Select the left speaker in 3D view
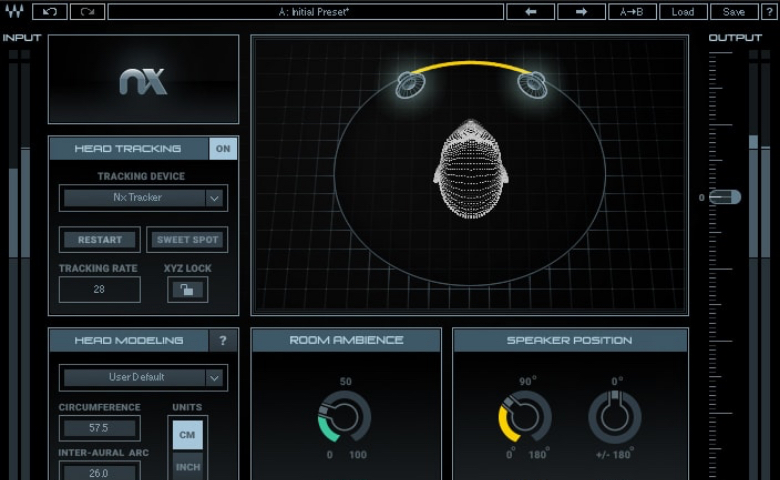Image resolution: width=780 pixels, height=480 pixels. [x=410, y=85]
